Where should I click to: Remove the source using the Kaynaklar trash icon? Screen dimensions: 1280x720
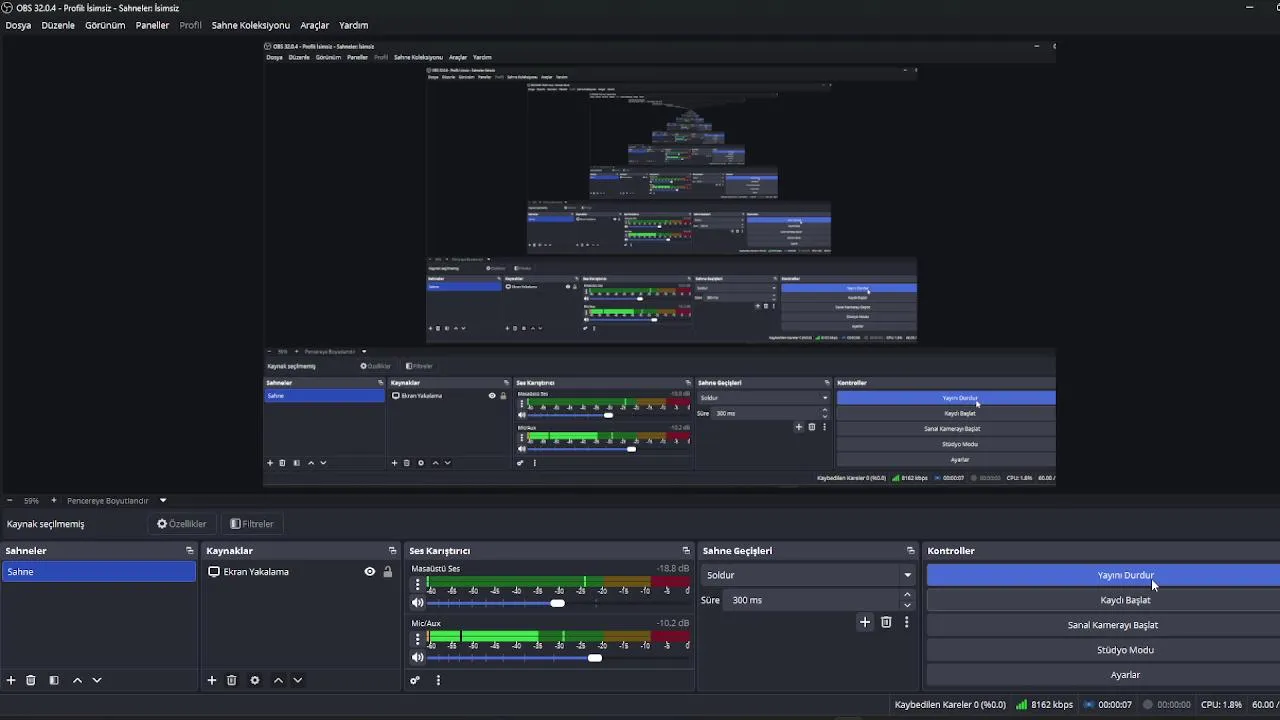click(x=232, y=680)
